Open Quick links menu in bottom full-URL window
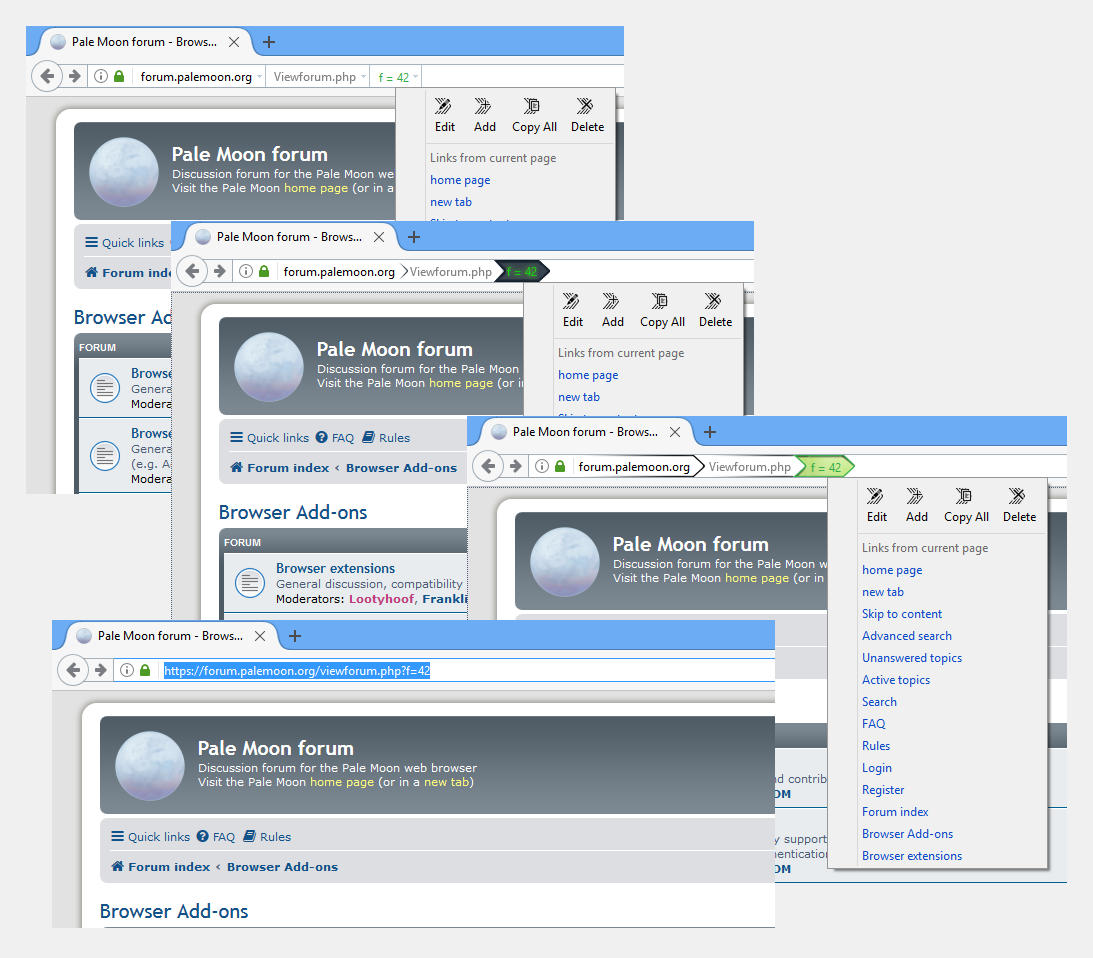Viewport: 1093px width, 958px height. tap(151, 837)
